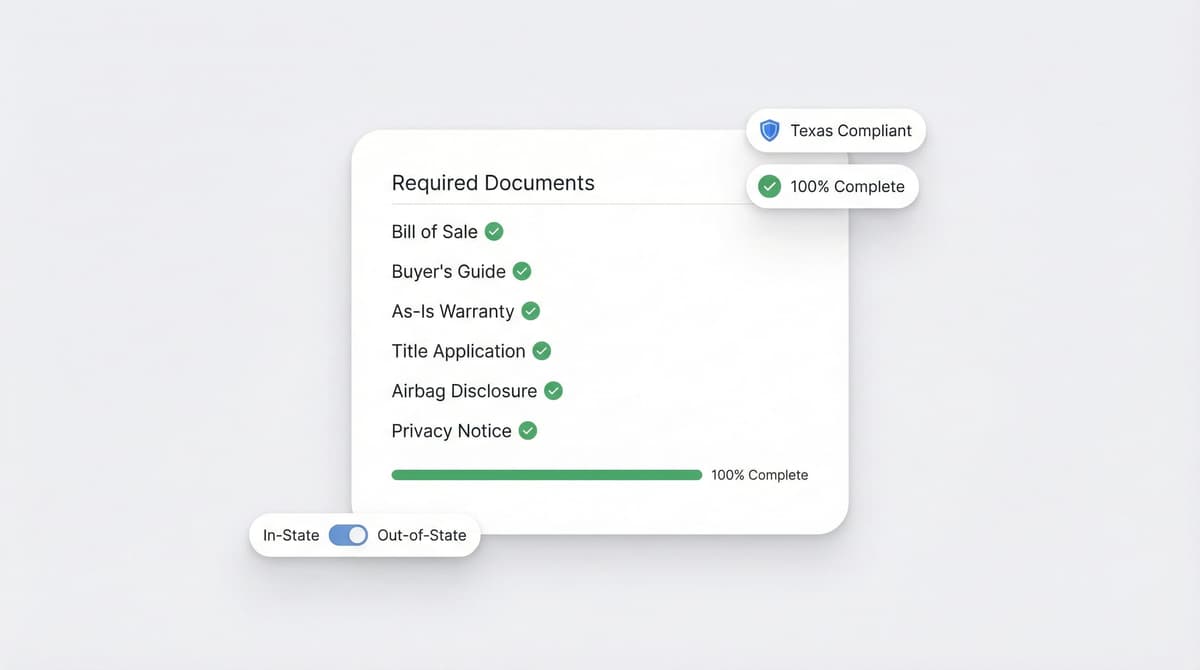Click the 100% Complete badge
The image size is (1200, 670).
point(832,186)
